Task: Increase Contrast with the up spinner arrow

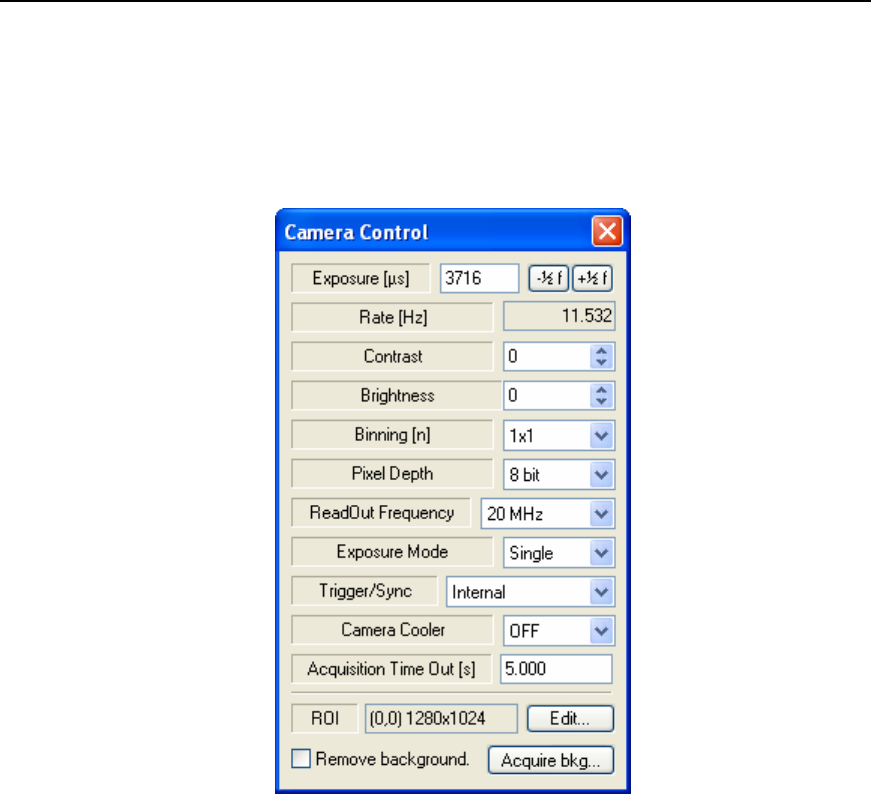Action: tap(601, 351)
